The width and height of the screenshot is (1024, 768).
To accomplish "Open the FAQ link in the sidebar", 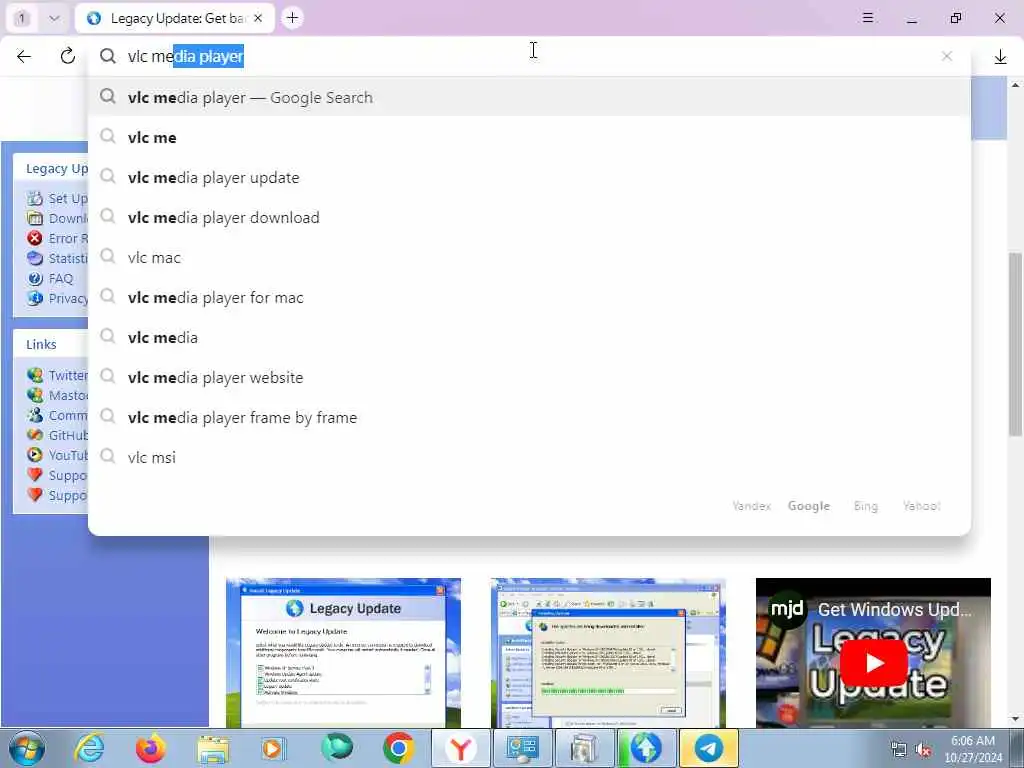I will tap(60, 278).
